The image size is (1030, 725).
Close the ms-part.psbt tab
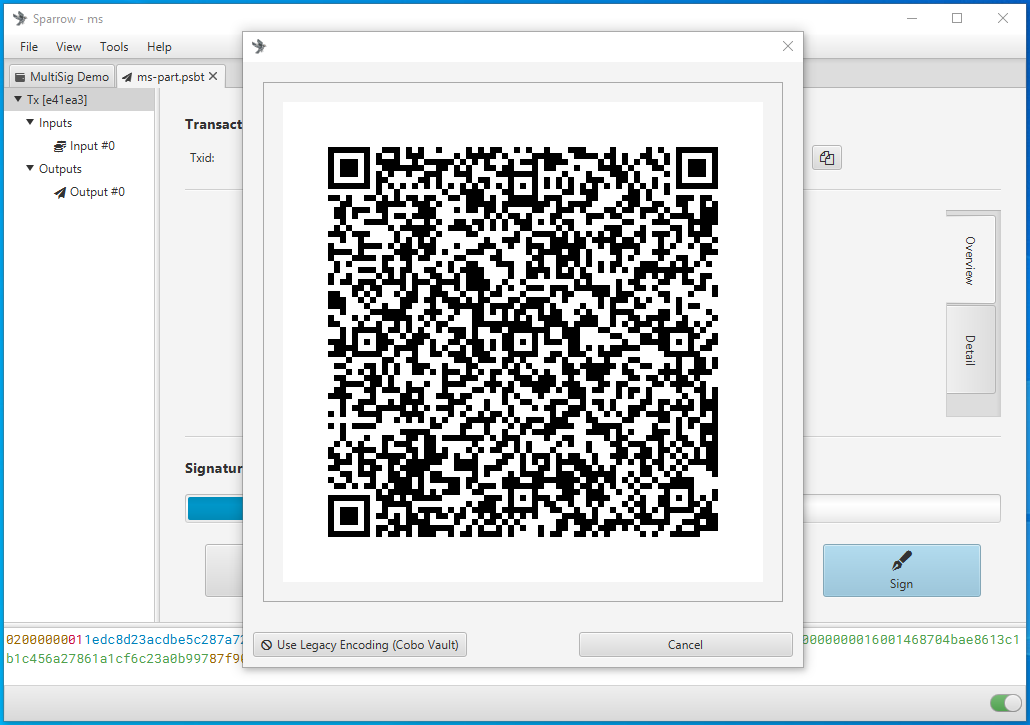tap(213, 76)
